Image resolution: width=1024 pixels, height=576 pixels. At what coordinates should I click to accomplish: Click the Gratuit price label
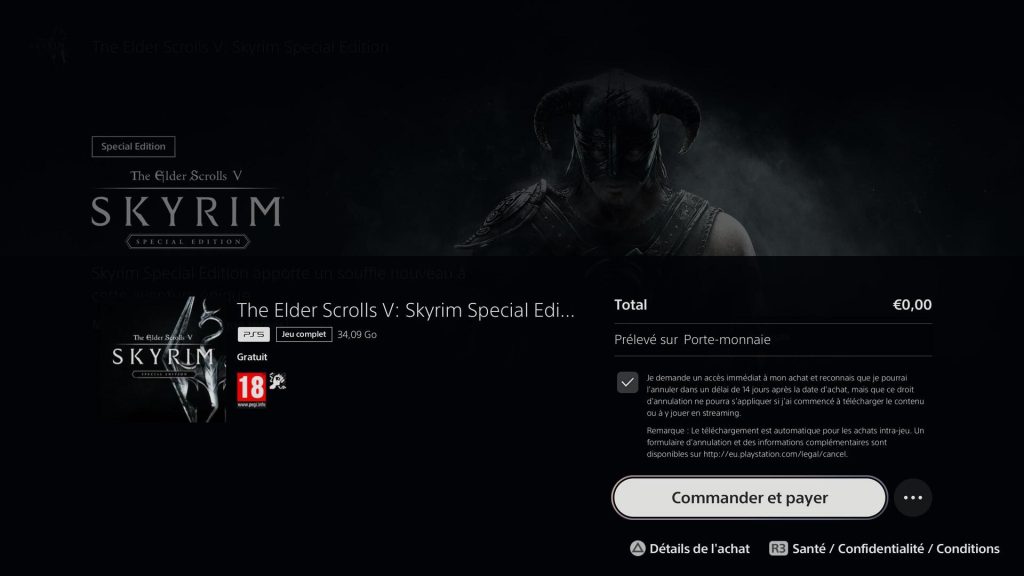click(x=252, y=357)
